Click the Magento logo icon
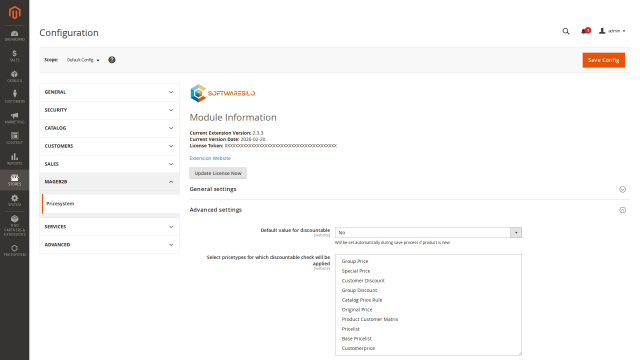The width and height of the screenshot is (640, 360). [15, 13]
